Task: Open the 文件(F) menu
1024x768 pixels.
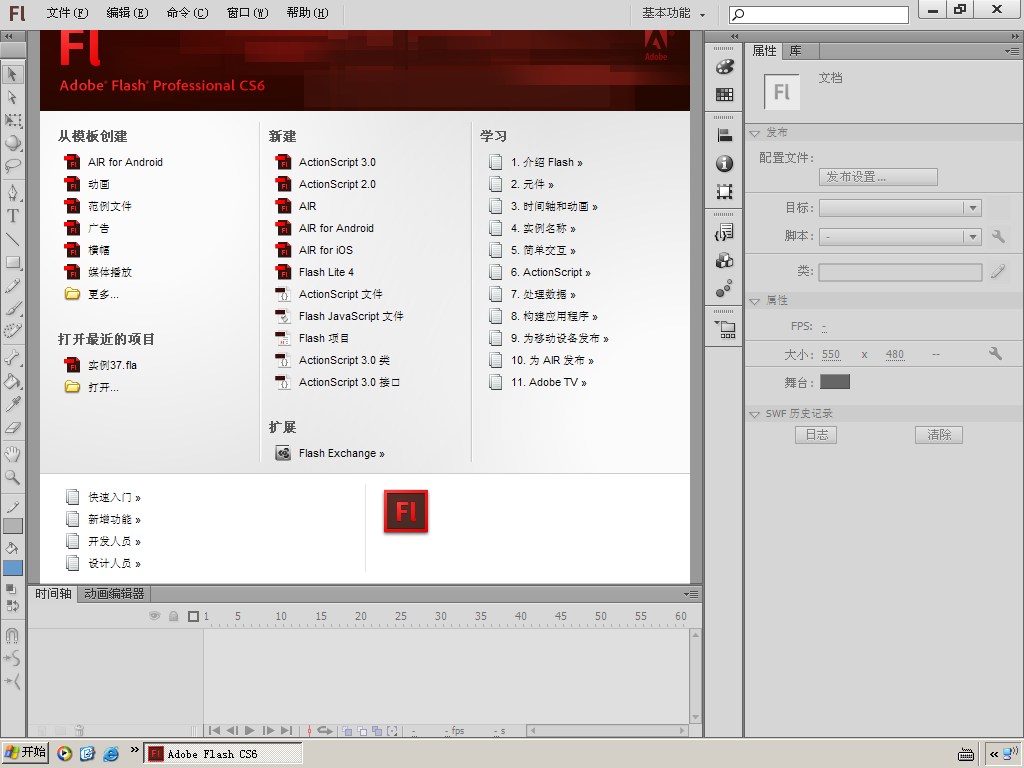Action: click(x=67, y=13)
